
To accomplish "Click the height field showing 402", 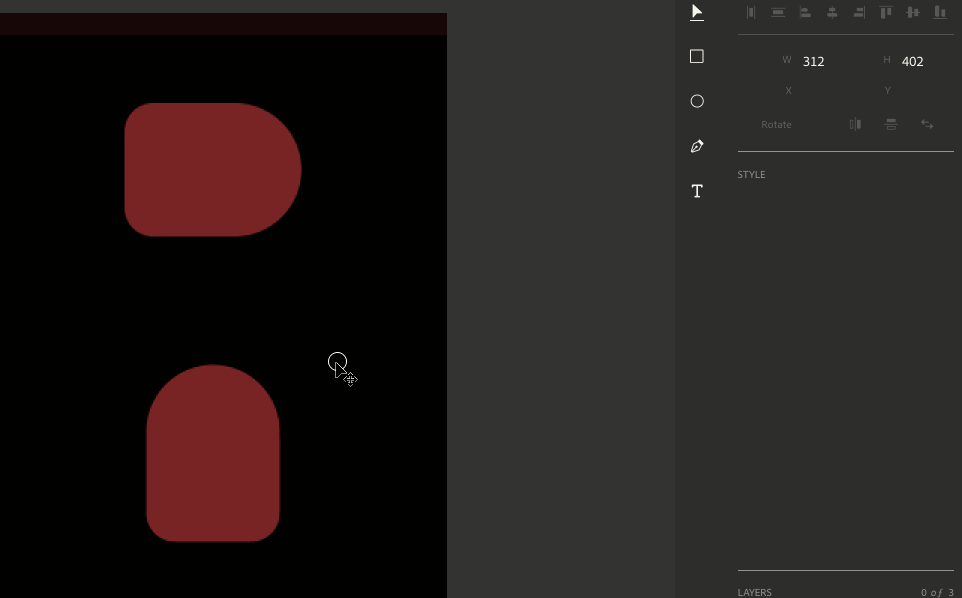I will pyautogui.click(x=912, y=61).
